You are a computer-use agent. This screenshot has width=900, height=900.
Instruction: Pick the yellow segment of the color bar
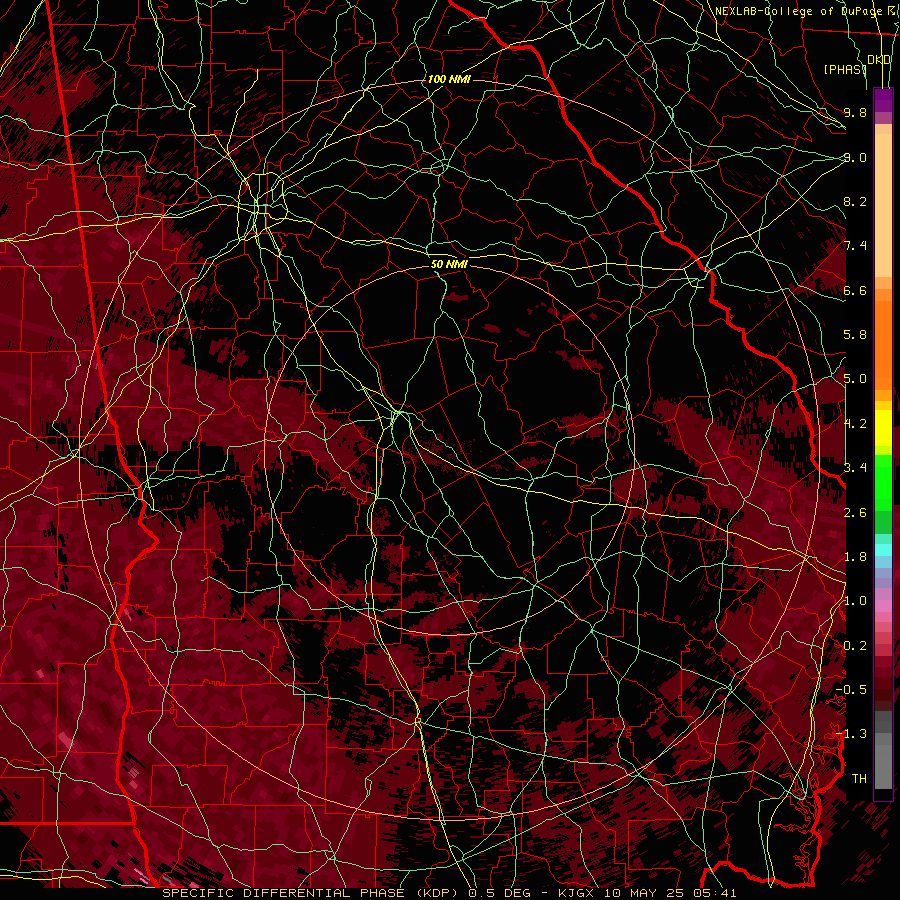point(883,428)
